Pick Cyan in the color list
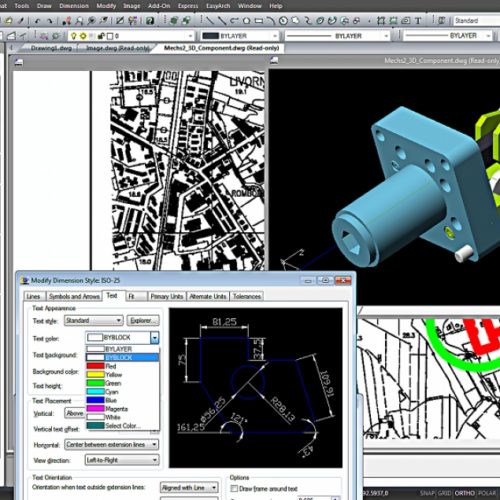The image size is (500, 500). pos(122,392)
